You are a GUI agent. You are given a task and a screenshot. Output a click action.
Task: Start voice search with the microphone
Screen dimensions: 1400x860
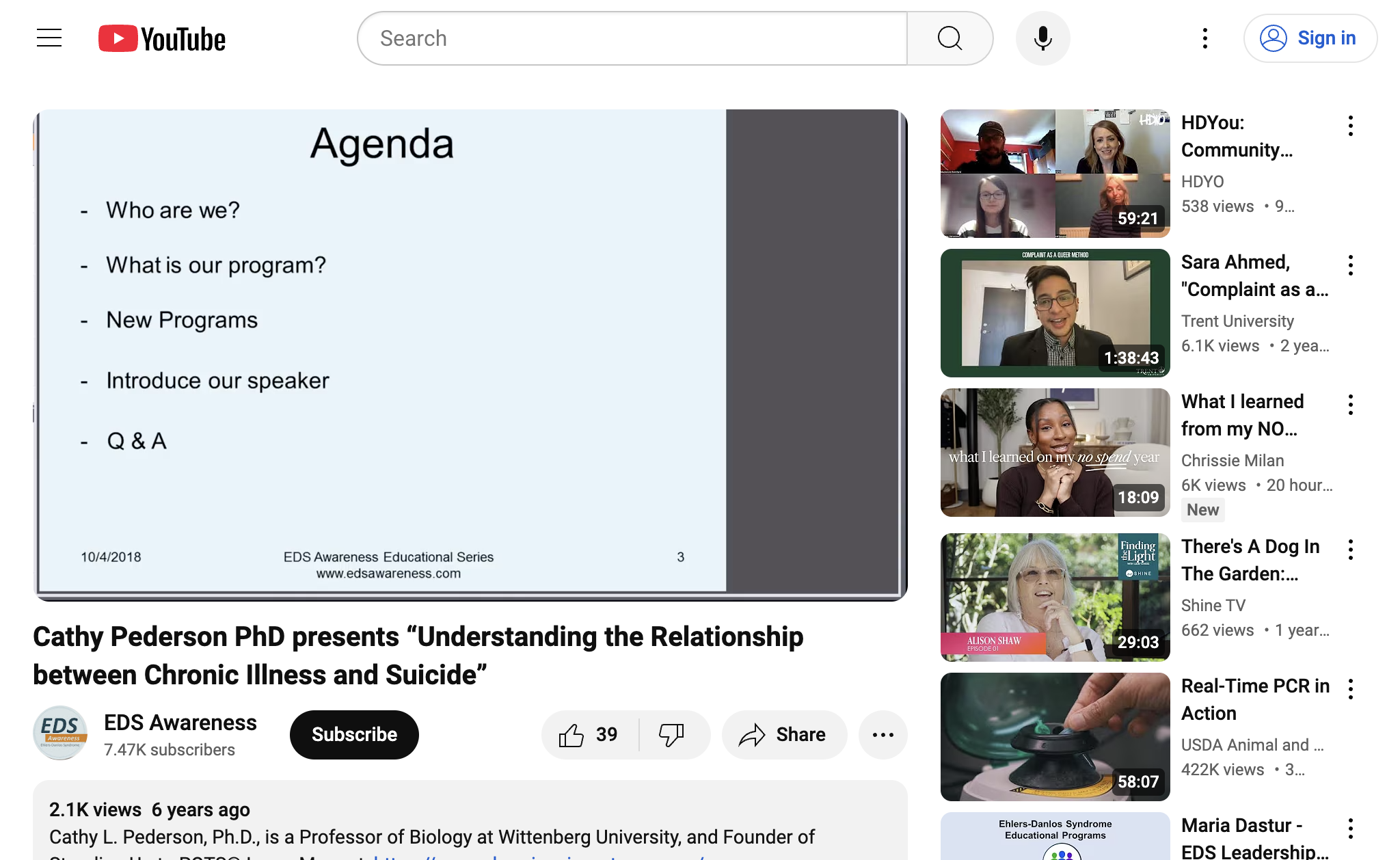point(1042,38)
